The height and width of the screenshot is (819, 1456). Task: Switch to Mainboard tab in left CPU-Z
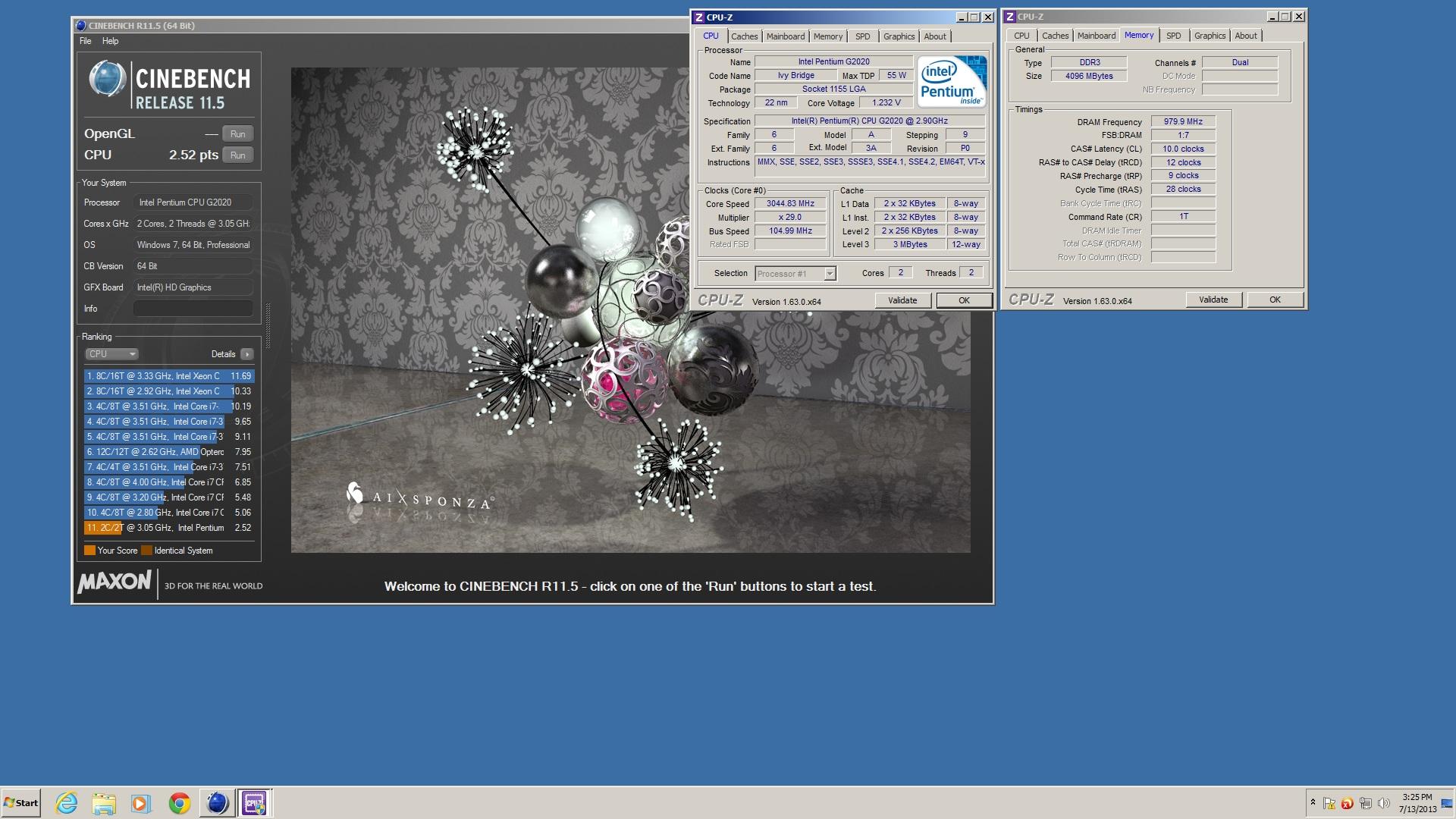click(x=785, y=36)
